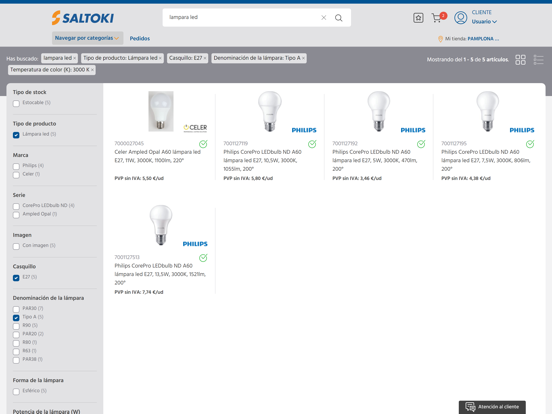
Task: Open the Usuario account dropdown
Action: tap(484, 22)
